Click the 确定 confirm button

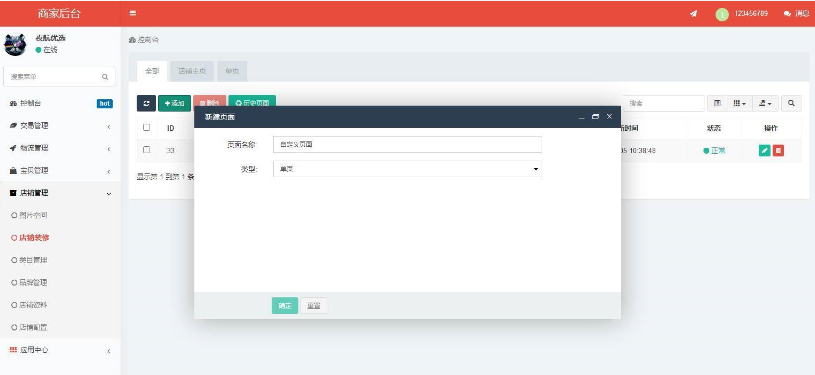[285, 306]
